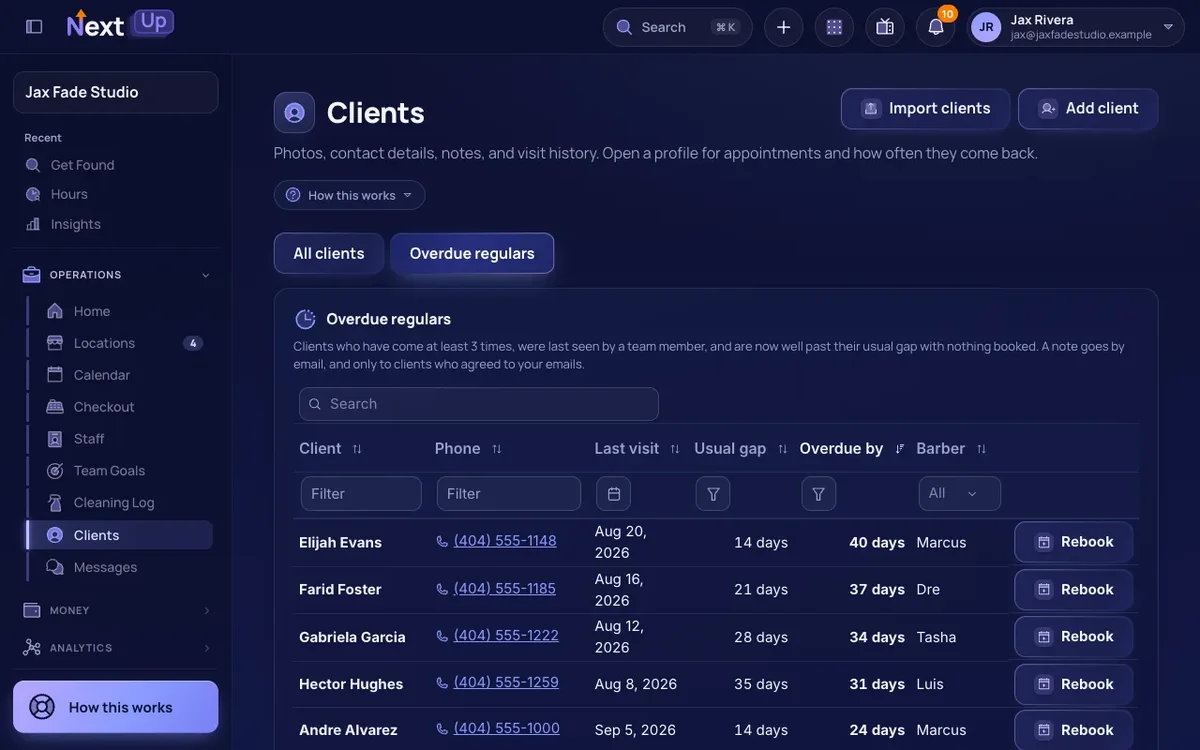
Task: Click phone icon beside (404) 555-1222
Action: click(x=442, y=636)
